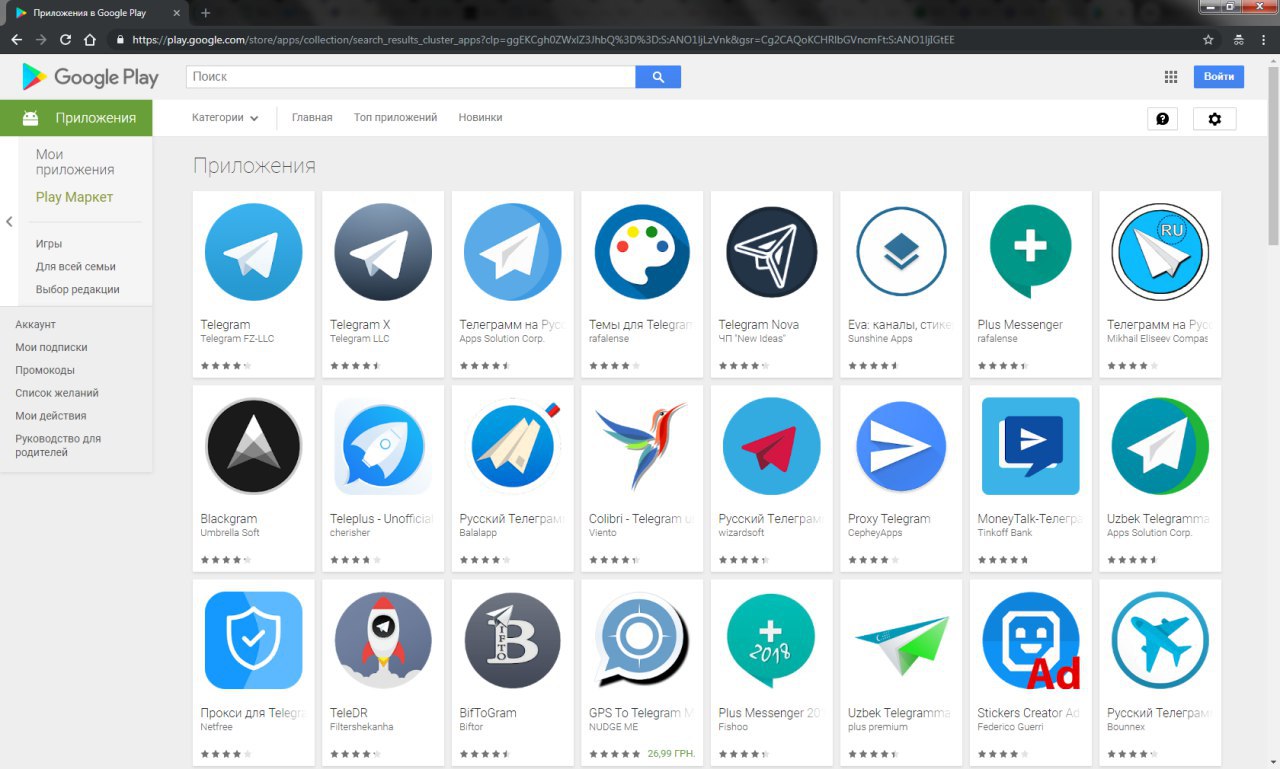Screen dimensions: 1280x769
Task: Click the CepheyApps developer name
Action: coord(875,533)
